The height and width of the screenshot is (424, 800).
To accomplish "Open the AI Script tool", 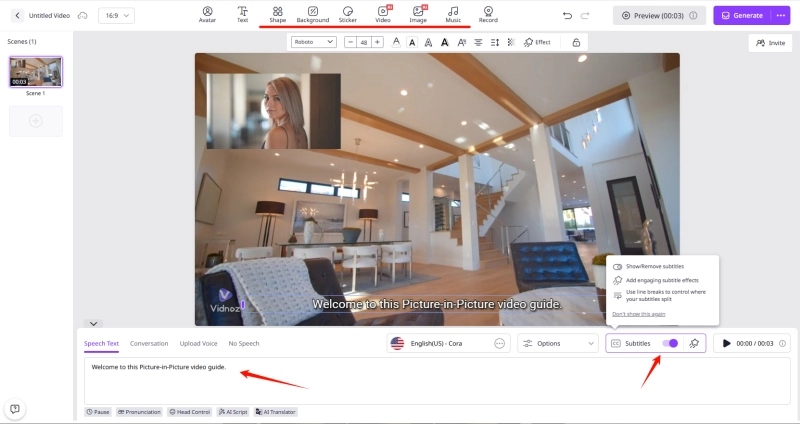I will pos(233,412).
